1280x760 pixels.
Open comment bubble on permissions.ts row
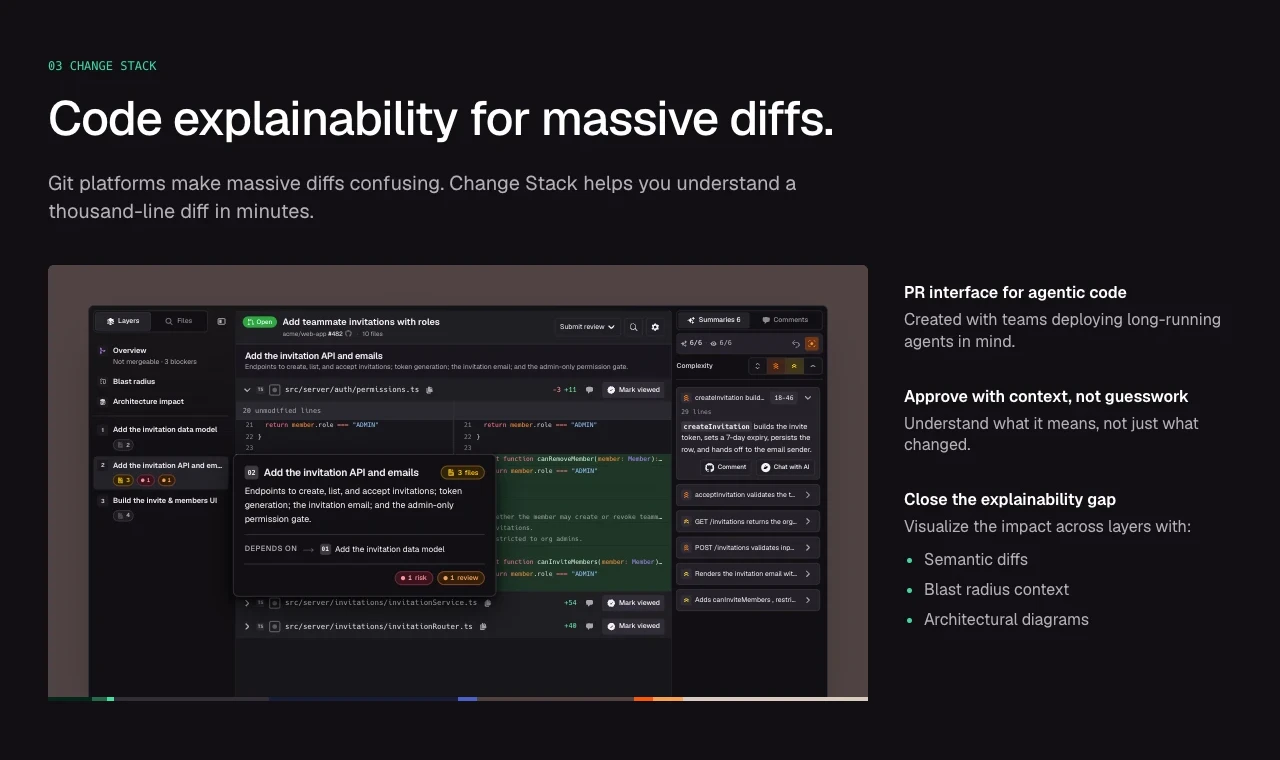[x=589, y=390]
